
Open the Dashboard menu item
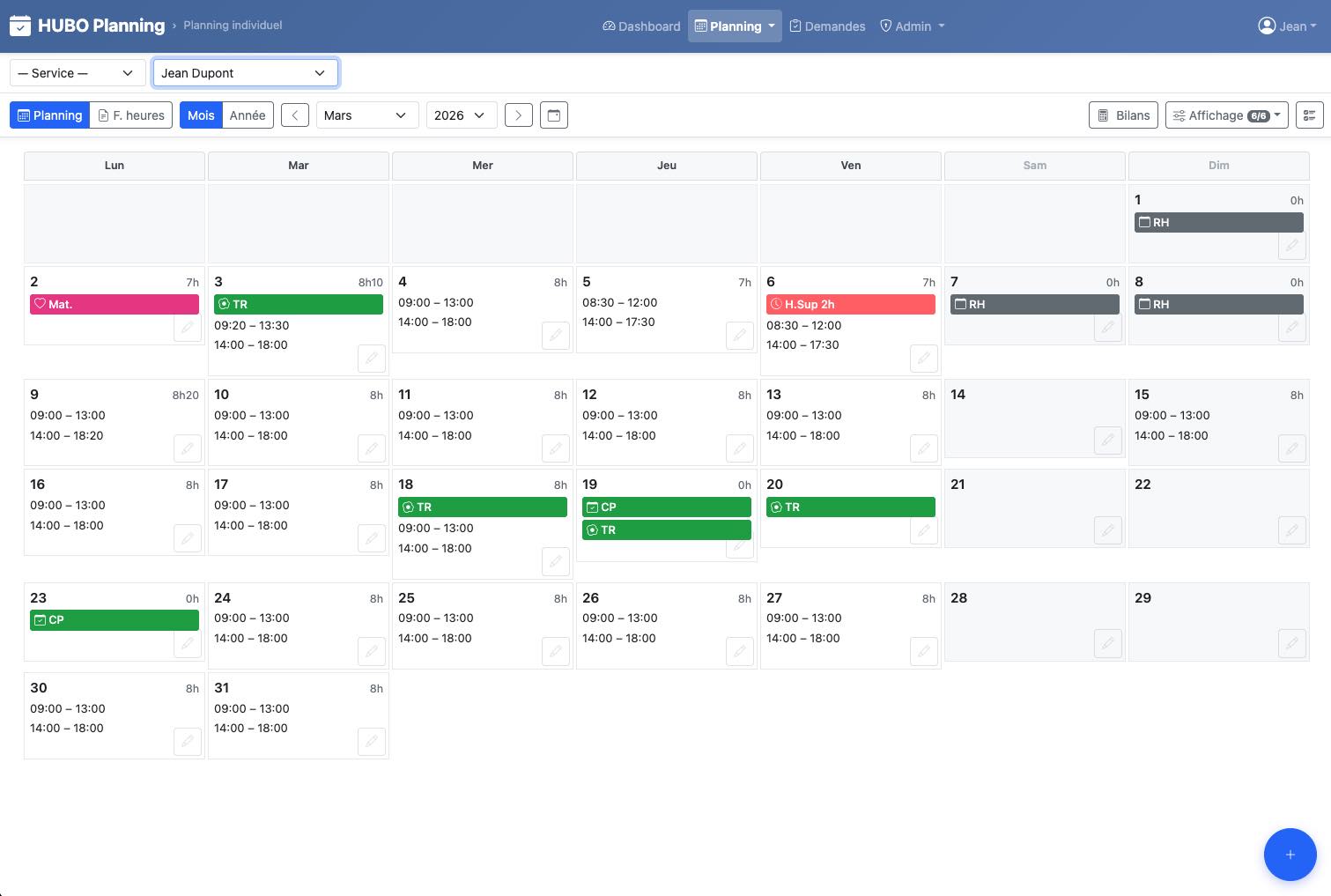(641, 26)
